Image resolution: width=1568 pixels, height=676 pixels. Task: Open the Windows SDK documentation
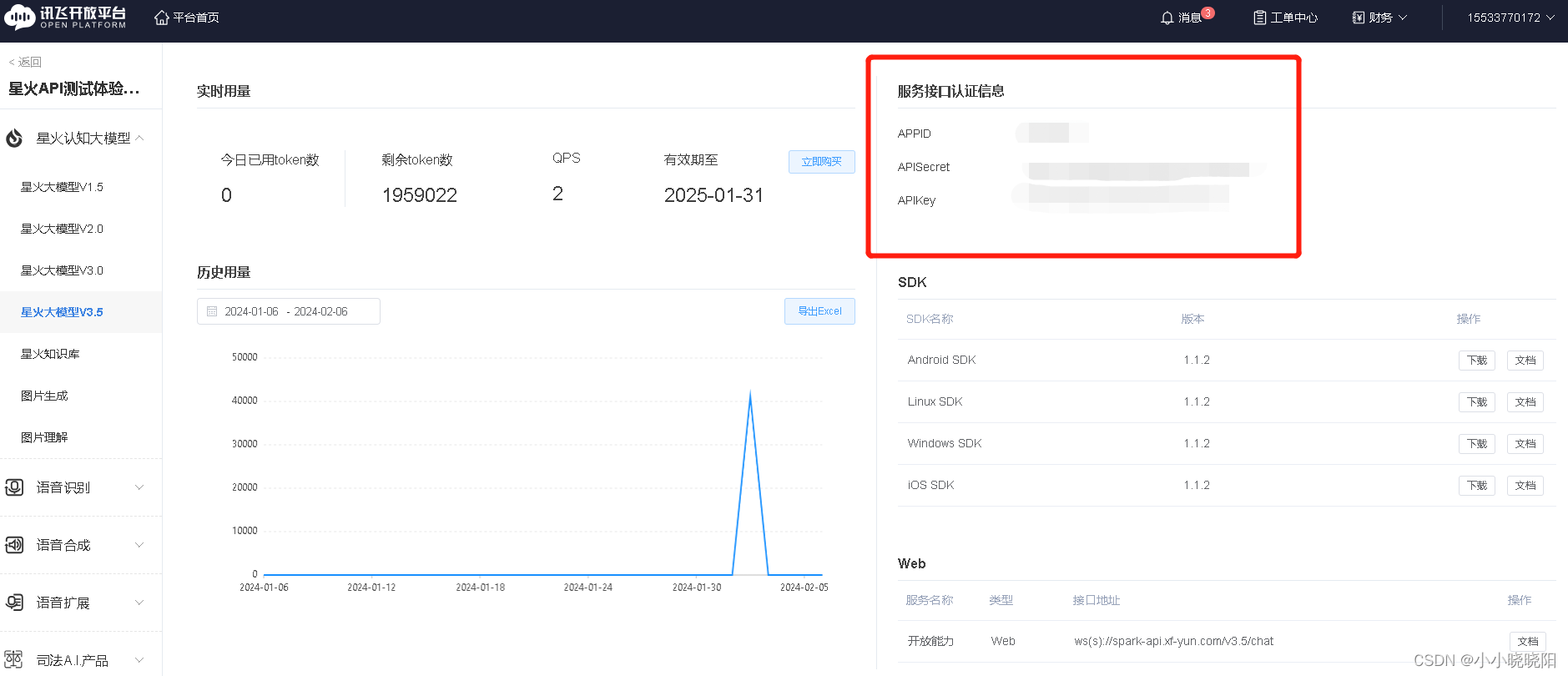1525,444
